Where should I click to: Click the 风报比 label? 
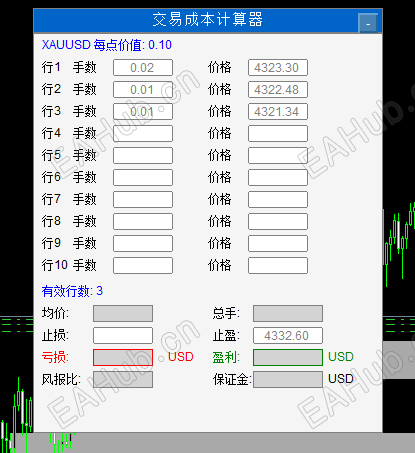point(61,379)
